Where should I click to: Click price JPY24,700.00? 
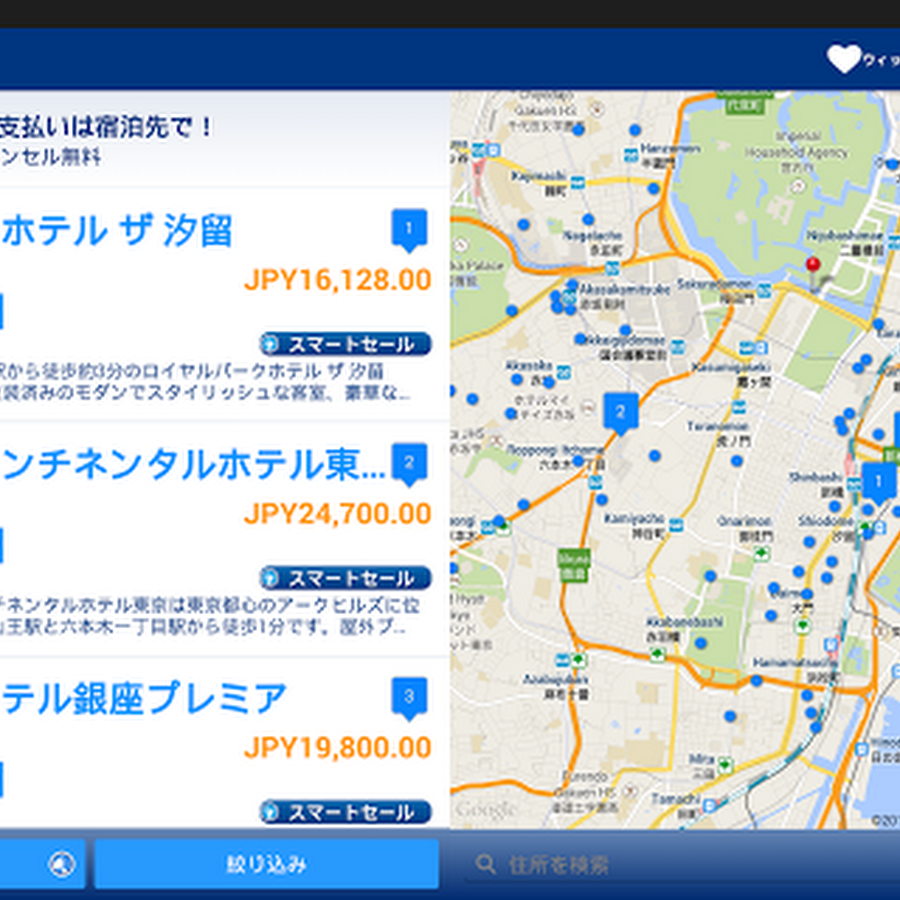coord(338,514)
